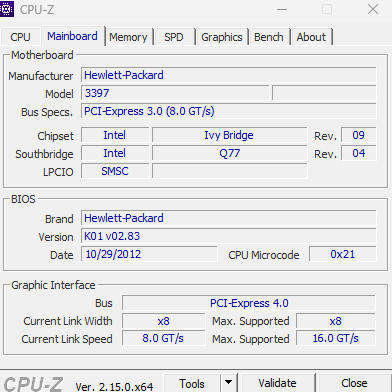Expand the Tools dropdown arrow
Viewport: 392px width, 392px height.
pyautogui.click(x=228, y=383)
